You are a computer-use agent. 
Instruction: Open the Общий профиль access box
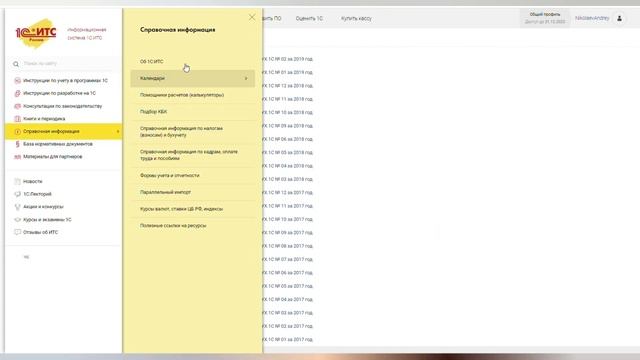pyautogui.click(x=544, y=18)
